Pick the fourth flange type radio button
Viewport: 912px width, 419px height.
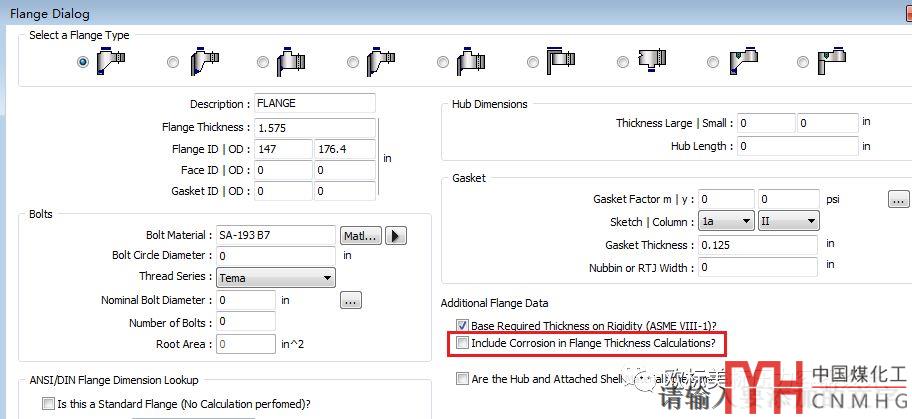[352, 62]
